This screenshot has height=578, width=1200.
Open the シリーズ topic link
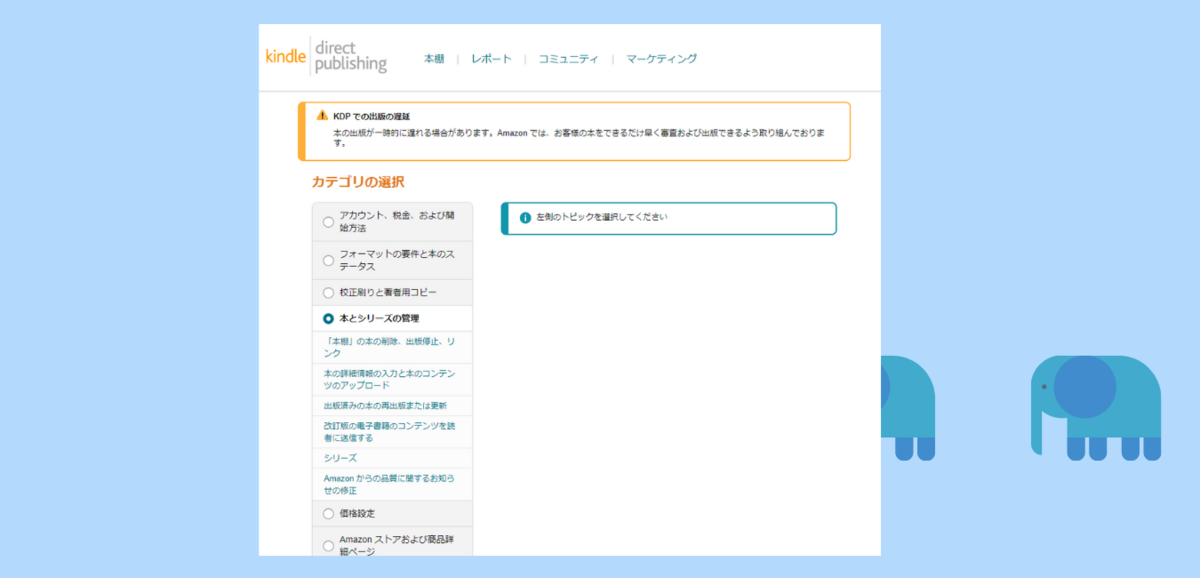click(x=340, y=458)
